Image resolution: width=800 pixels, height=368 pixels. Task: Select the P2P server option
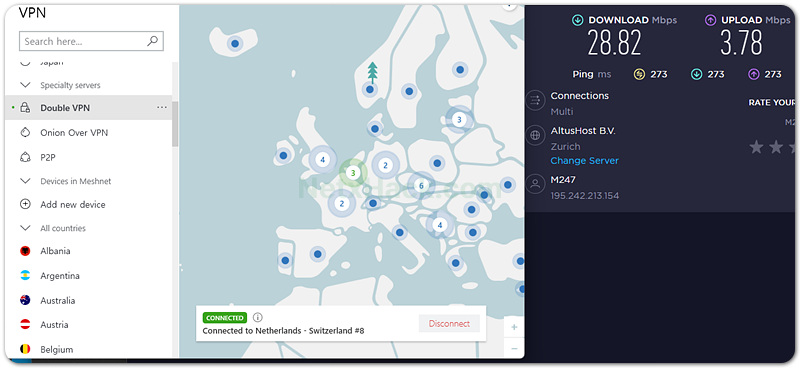pyautogui.click(x=88, y=158)
